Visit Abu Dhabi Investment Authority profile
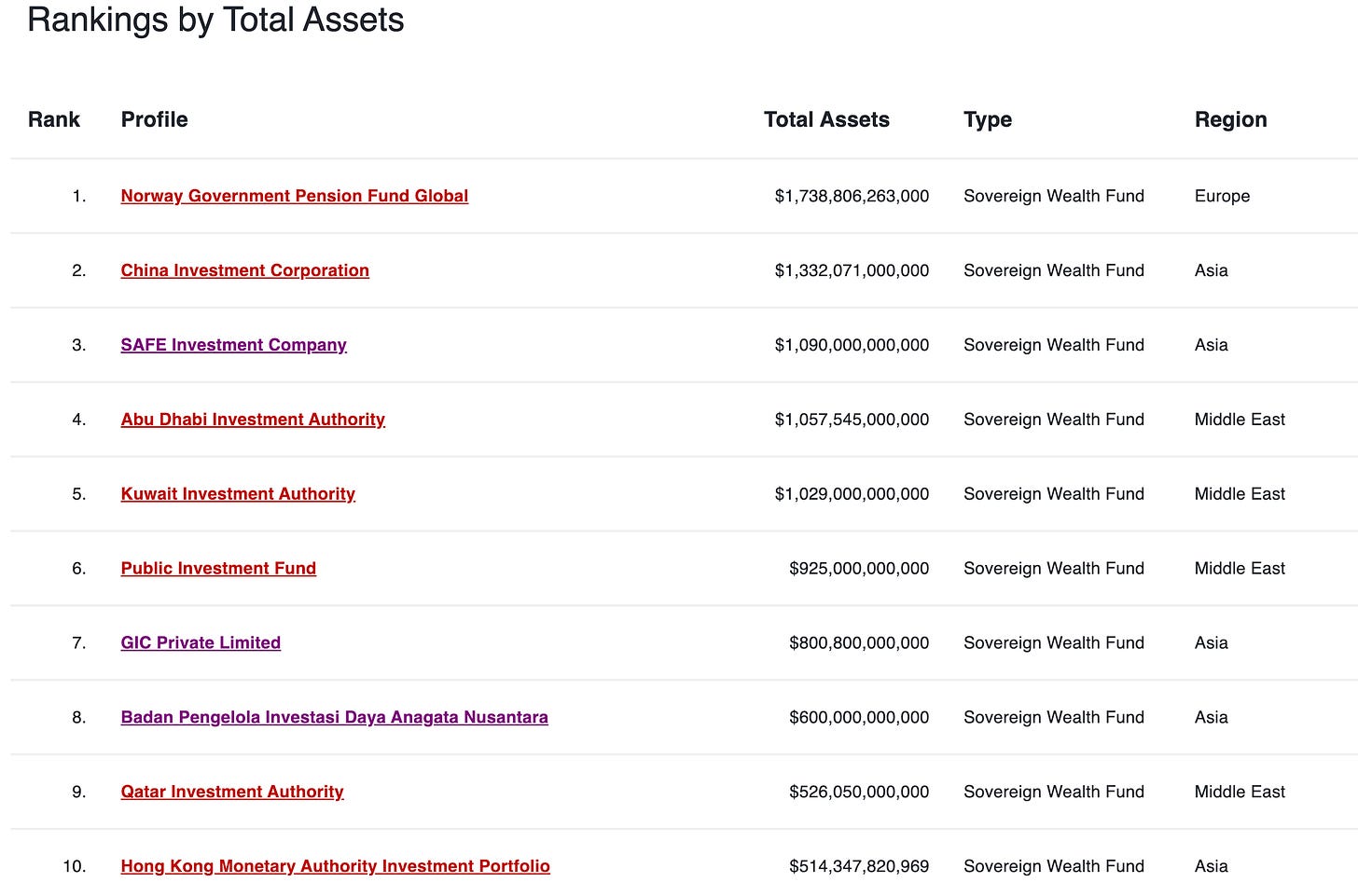Viewport: 1358px width, 896px height. point(253,420)
